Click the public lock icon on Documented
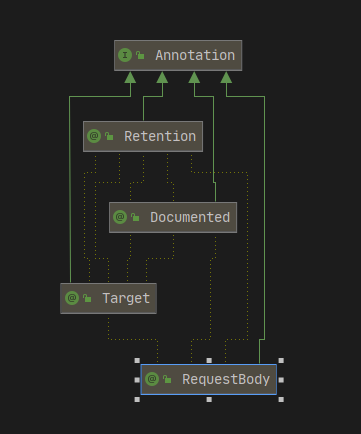 coord(135,217)
